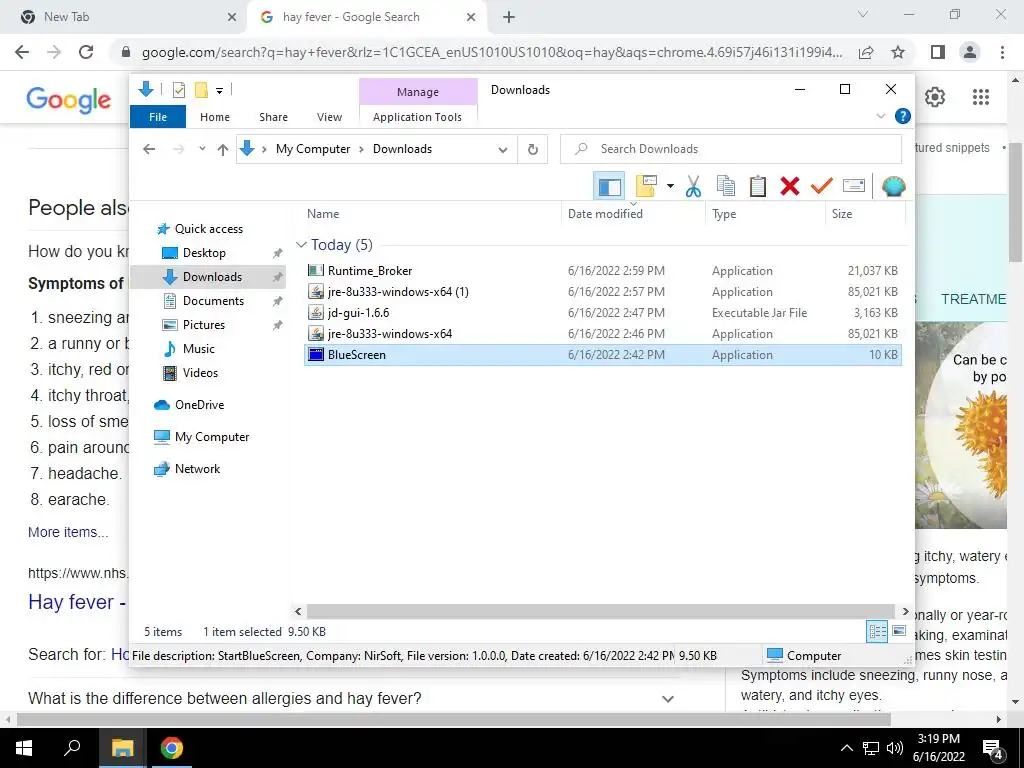
Task: Click the folder options toolbar icon
Action: [646, 186]
